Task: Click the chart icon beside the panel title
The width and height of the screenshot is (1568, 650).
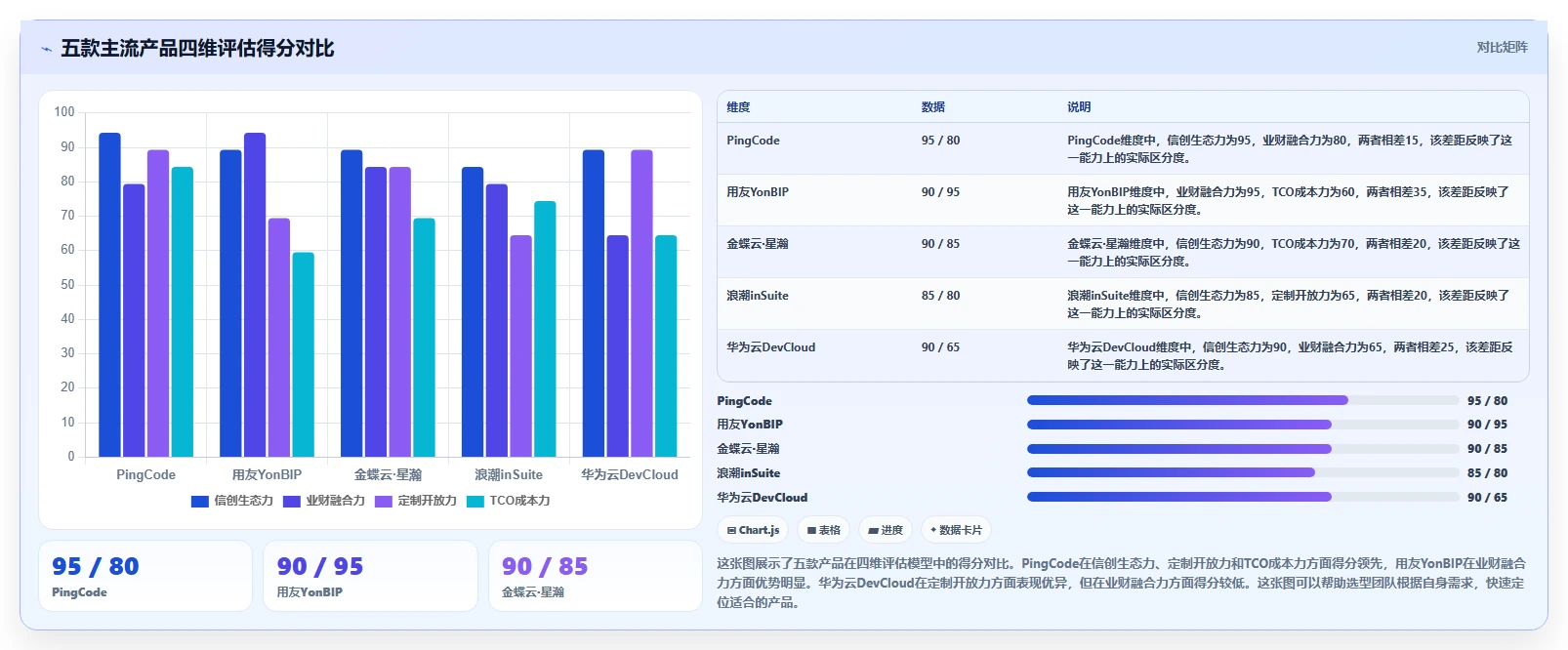Action: coord(46,49)
